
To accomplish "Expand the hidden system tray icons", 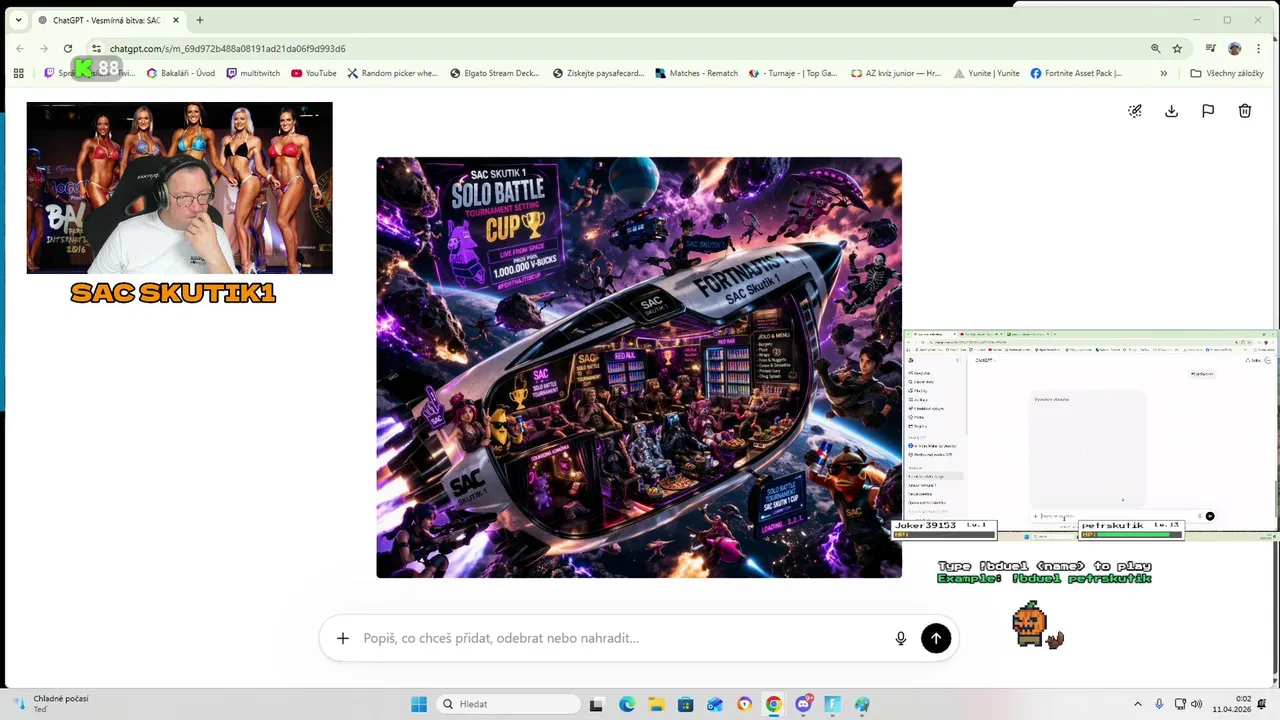I will [1137, 704].
